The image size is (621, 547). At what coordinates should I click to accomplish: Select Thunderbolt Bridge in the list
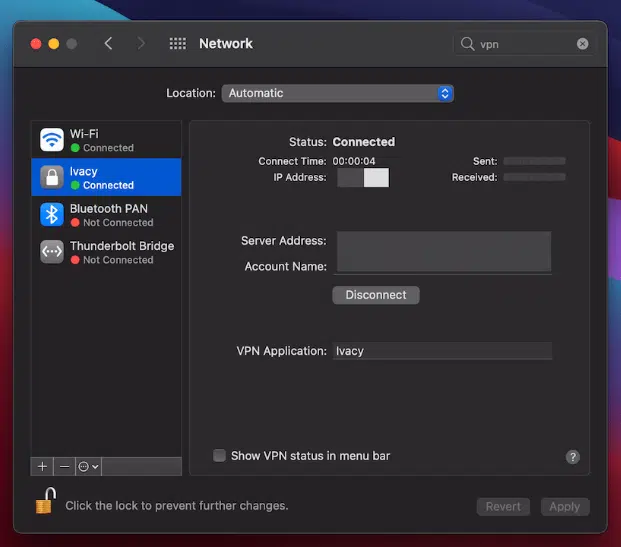pos(106,252)
